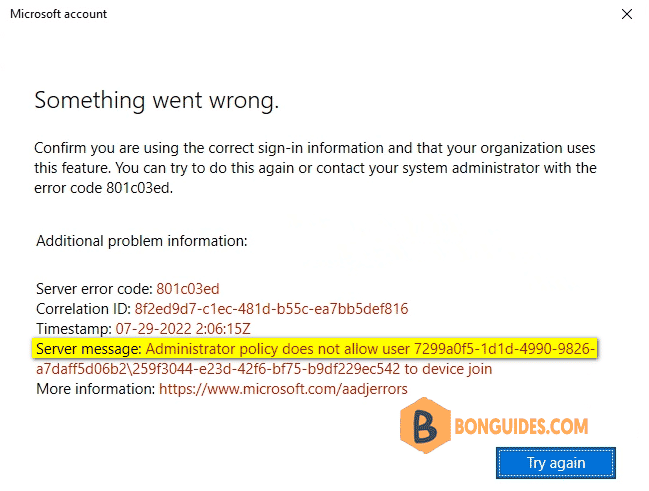Click the BONGUIDES.COM watermark text
The width and height of the screenshot is (649, 491).
(x=521, y=426)
